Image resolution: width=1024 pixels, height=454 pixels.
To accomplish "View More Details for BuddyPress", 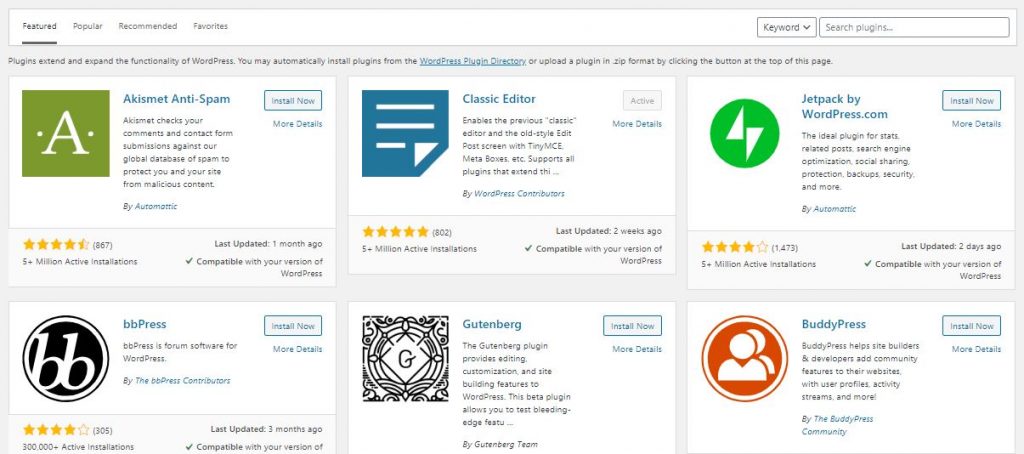I will 976,349.
